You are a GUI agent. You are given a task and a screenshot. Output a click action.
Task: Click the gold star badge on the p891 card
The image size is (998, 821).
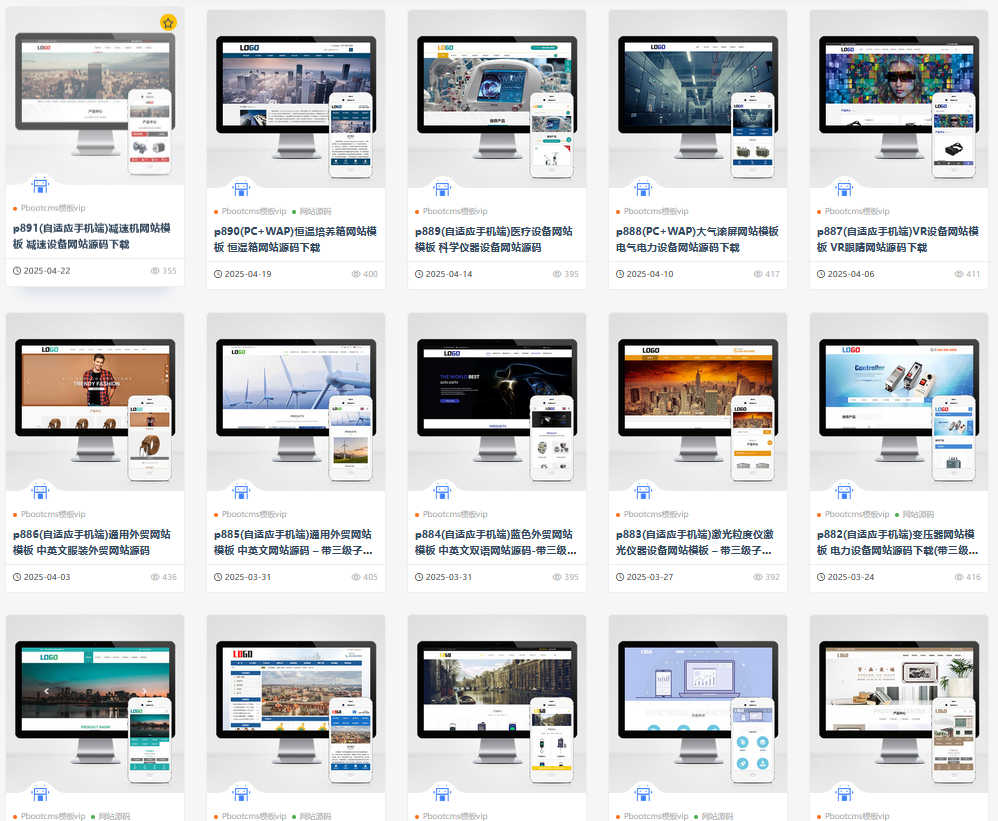point(168,22)
